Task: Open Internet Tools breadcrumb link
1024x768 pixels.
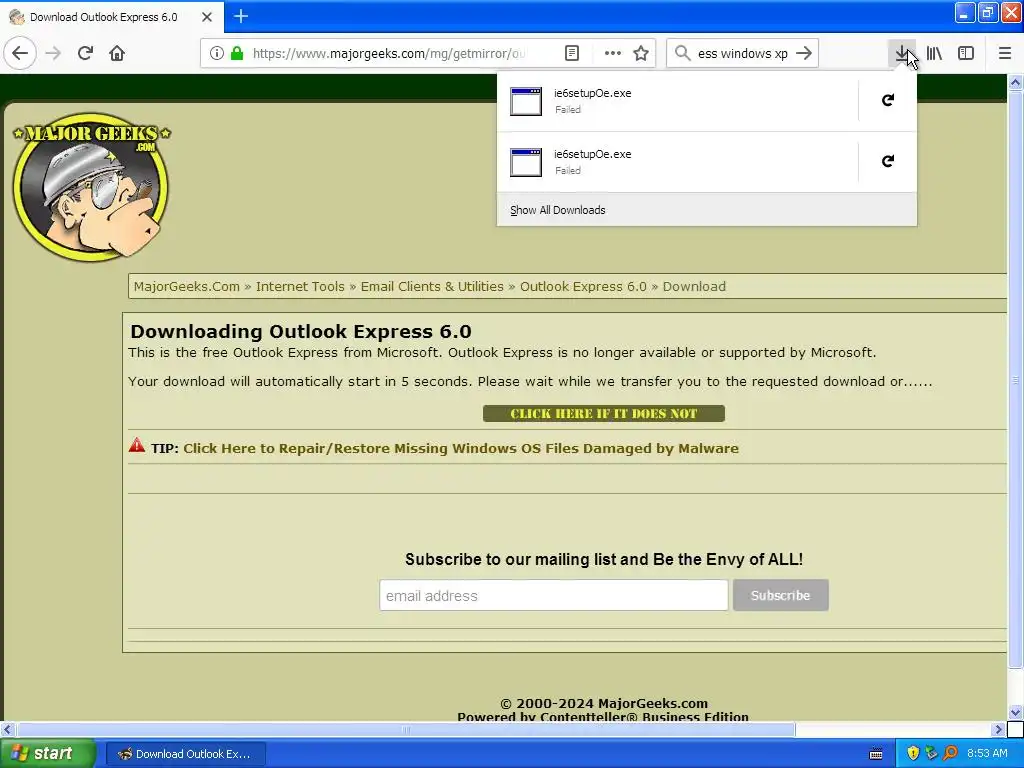Action: [300, 287]
